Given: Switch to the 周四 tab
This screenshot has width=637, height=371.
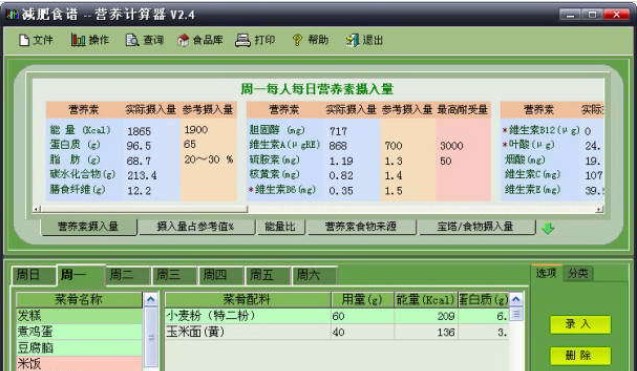Looking at the screenshot, I should [221, 276].
